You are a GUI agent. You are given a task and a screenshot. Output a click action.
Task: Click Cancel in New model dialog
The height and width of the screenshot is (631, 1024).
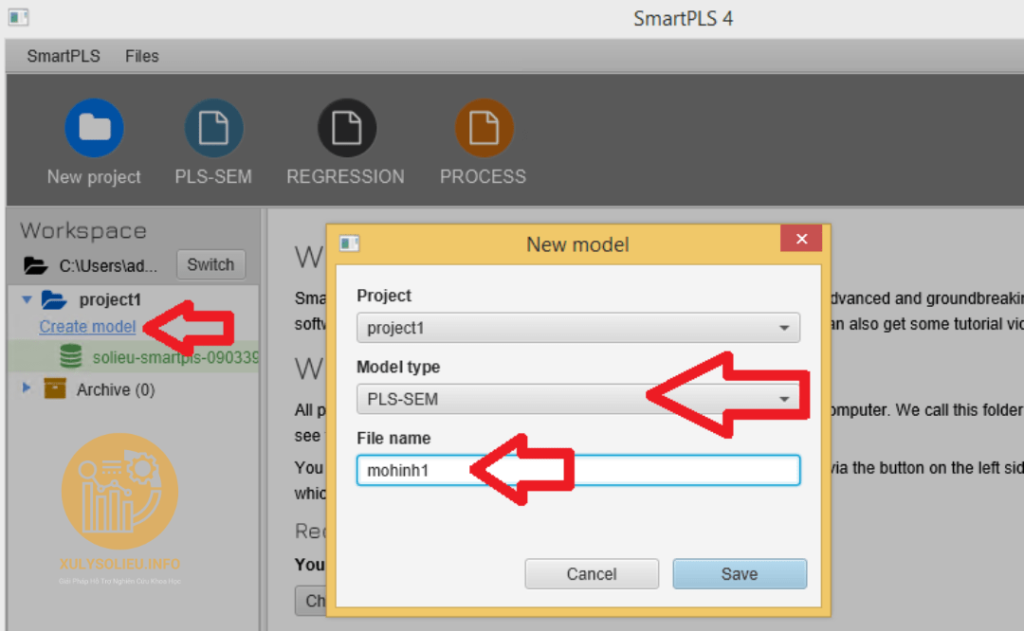592,574
